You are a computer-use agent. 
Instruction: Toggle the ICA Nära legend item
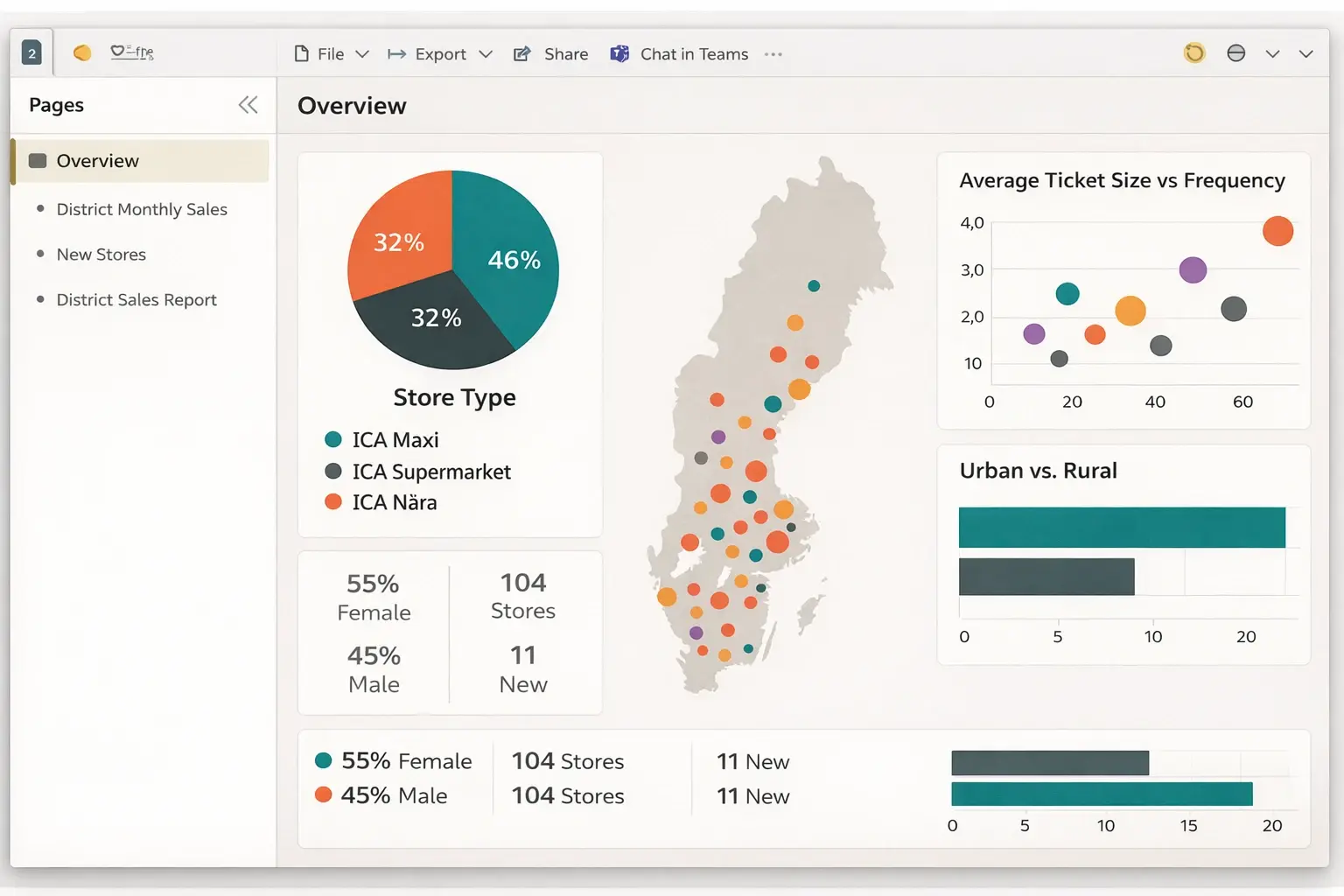394,502
